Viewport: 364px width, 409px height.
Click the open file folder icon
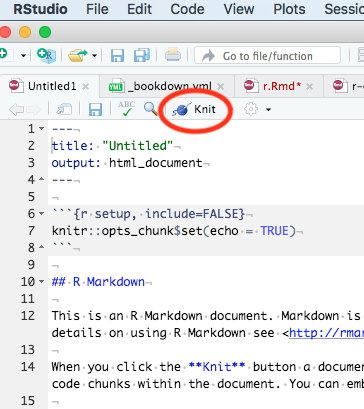[x=78, y=55]
